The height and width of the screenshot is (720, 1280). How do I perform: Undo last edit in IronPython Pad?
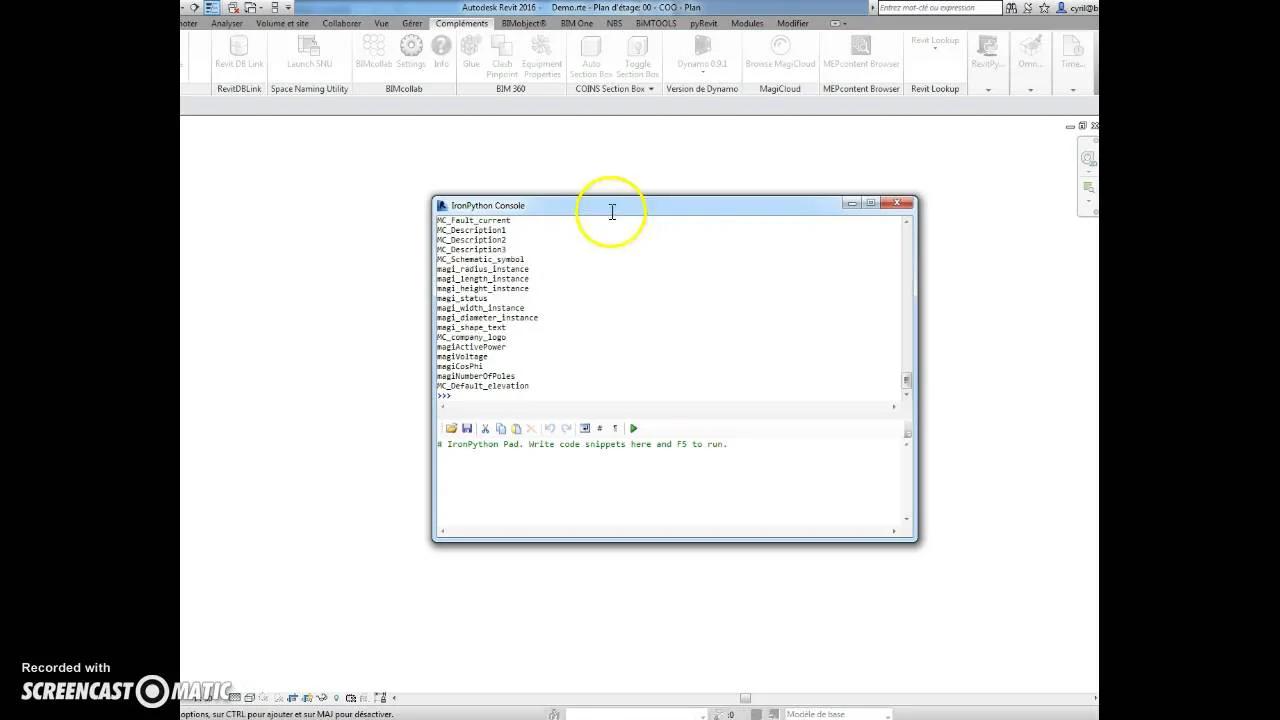coord(549,428)
